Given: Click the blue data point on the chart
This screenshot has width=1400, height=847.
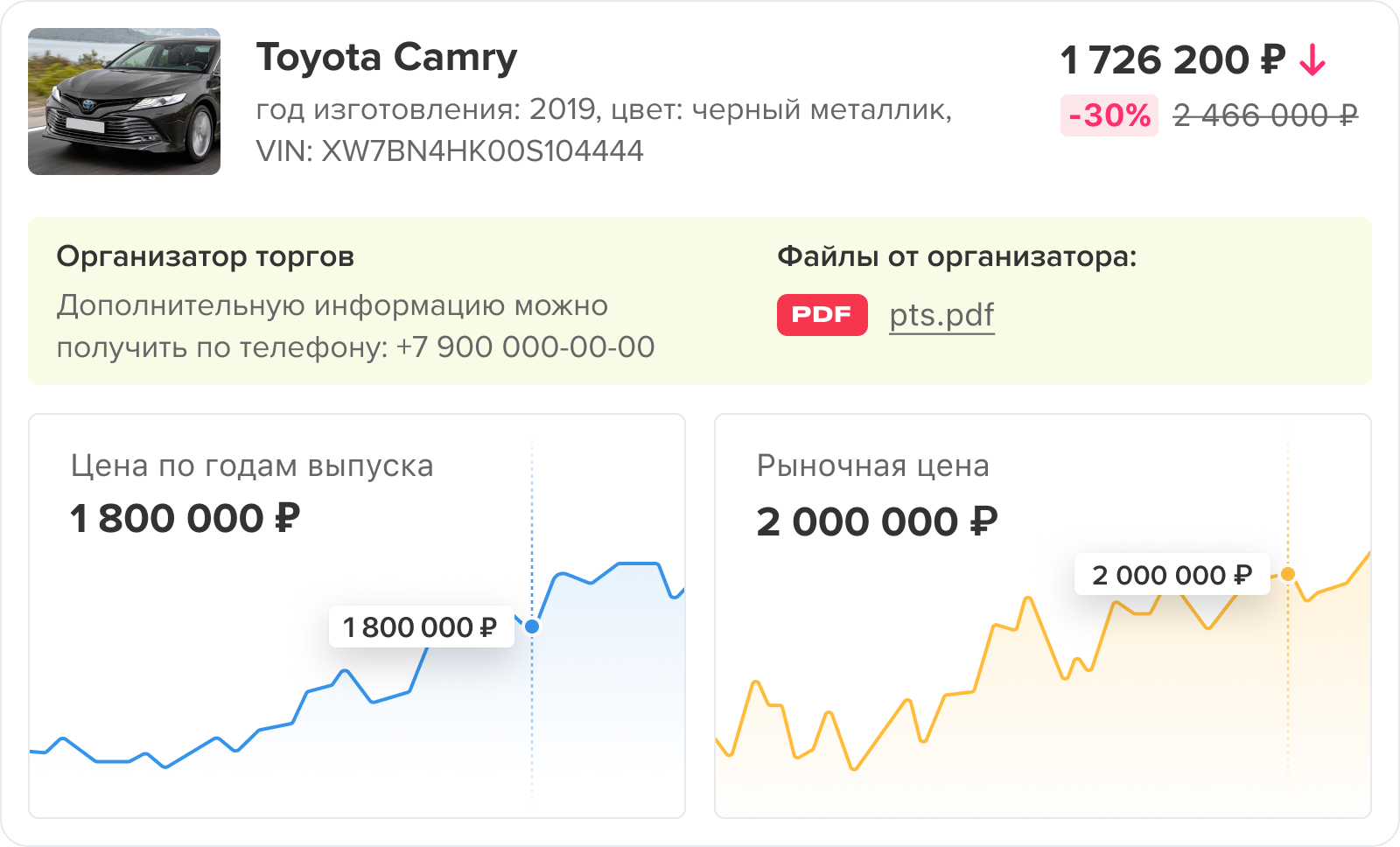Looking at the screenshot, I should pos(532,626).
